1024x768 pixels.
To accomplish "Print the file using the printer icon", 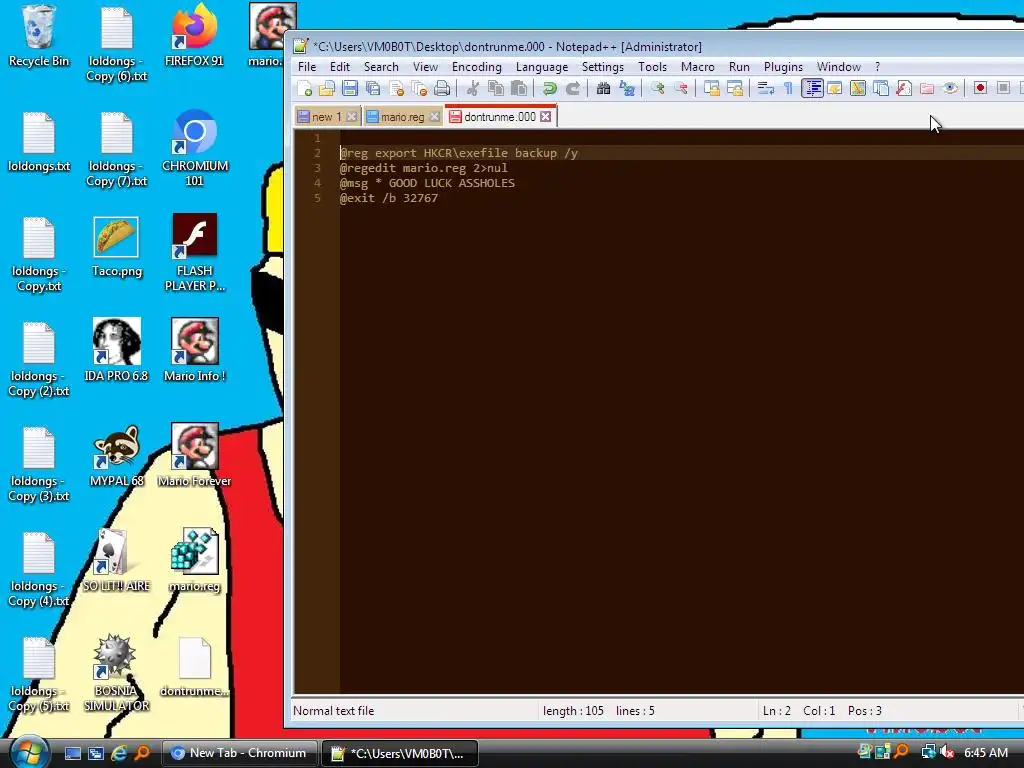I will 442,88.
